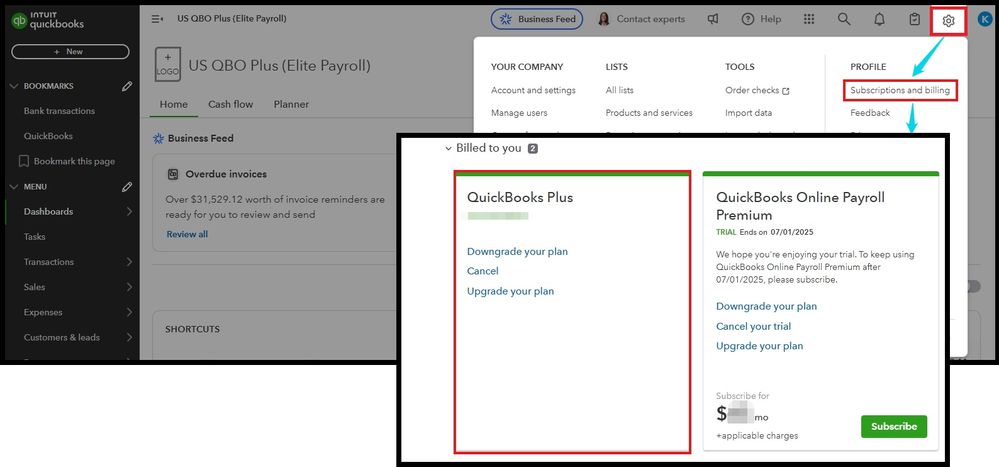Click Bookmark this page

coord(75,161)
